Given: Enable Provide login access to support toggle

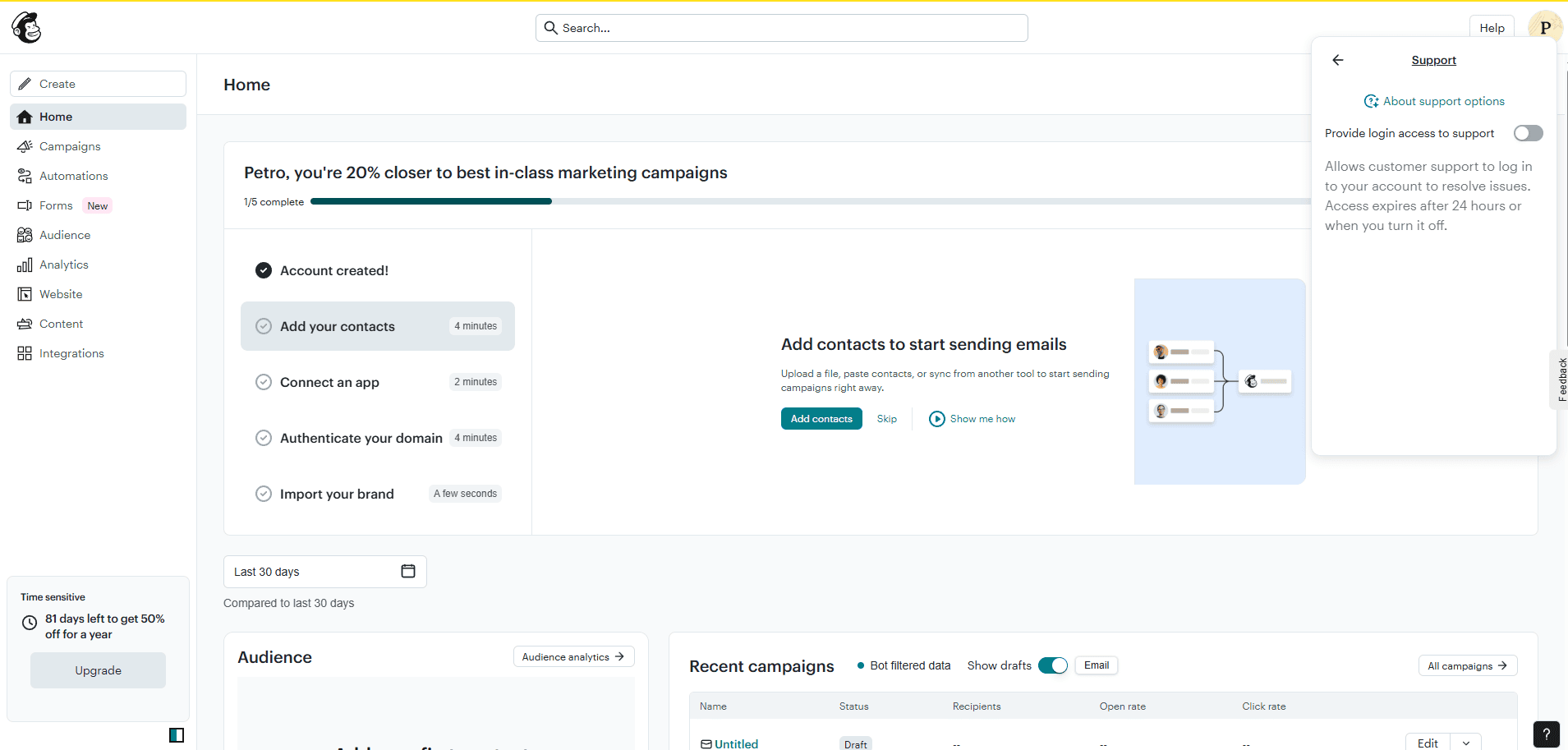Looking at the screenshot, I should coord(1529,133).
